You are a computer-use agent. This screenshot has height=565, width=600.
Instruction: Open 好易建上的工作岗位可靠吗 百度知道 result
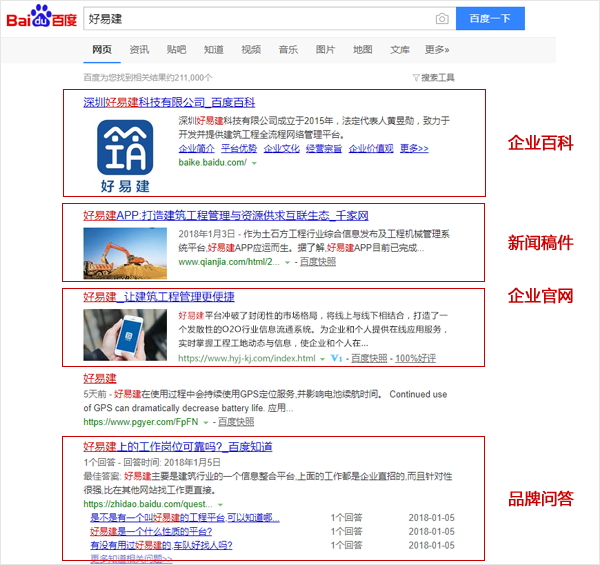pyautogui.click(x=177, y=446)
